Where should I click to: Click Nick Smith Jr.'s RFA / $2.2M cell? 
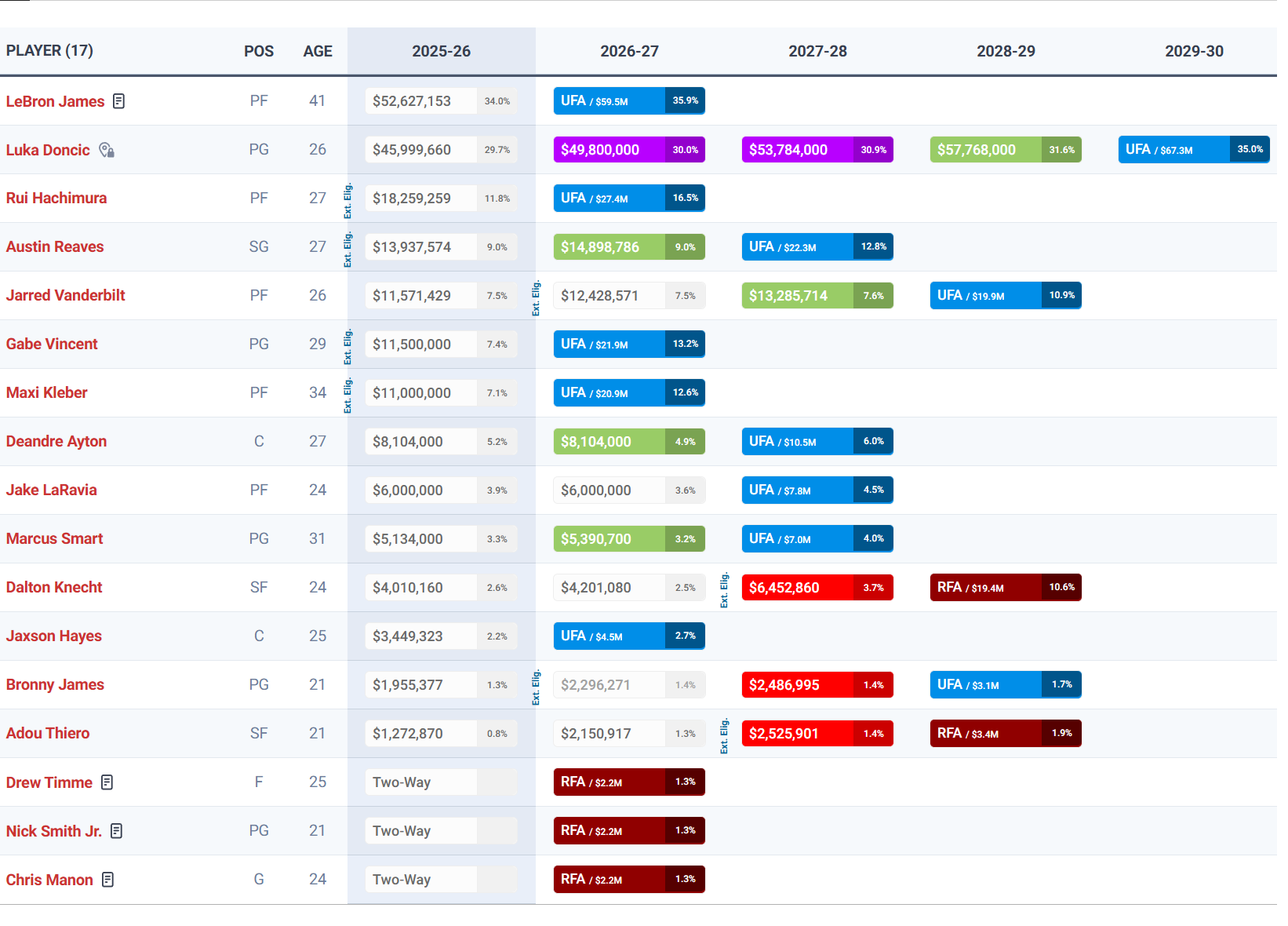[629, 831]
